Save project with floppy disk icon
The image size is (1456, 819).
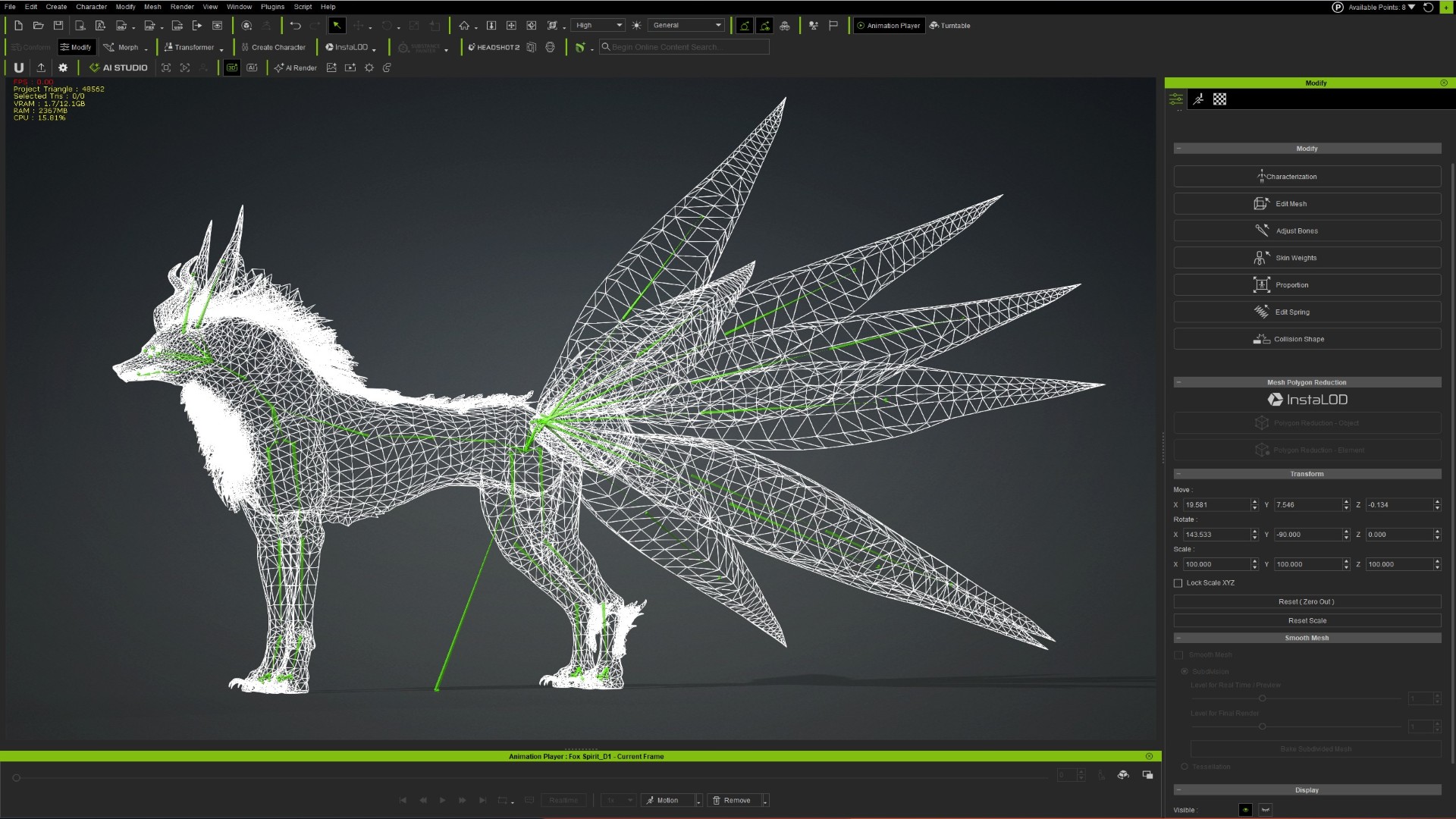point(58,26)
